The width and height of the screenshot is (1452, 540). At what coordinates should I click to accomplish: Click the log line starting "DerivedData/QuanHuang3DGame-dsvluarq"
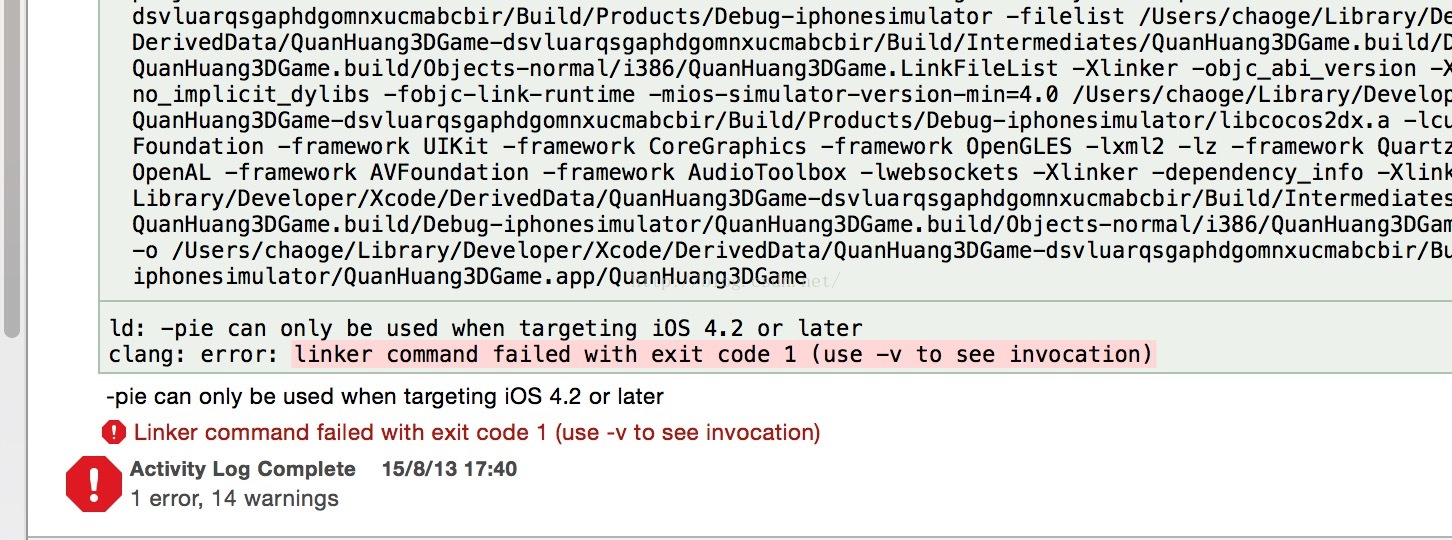tap(792, 42)
